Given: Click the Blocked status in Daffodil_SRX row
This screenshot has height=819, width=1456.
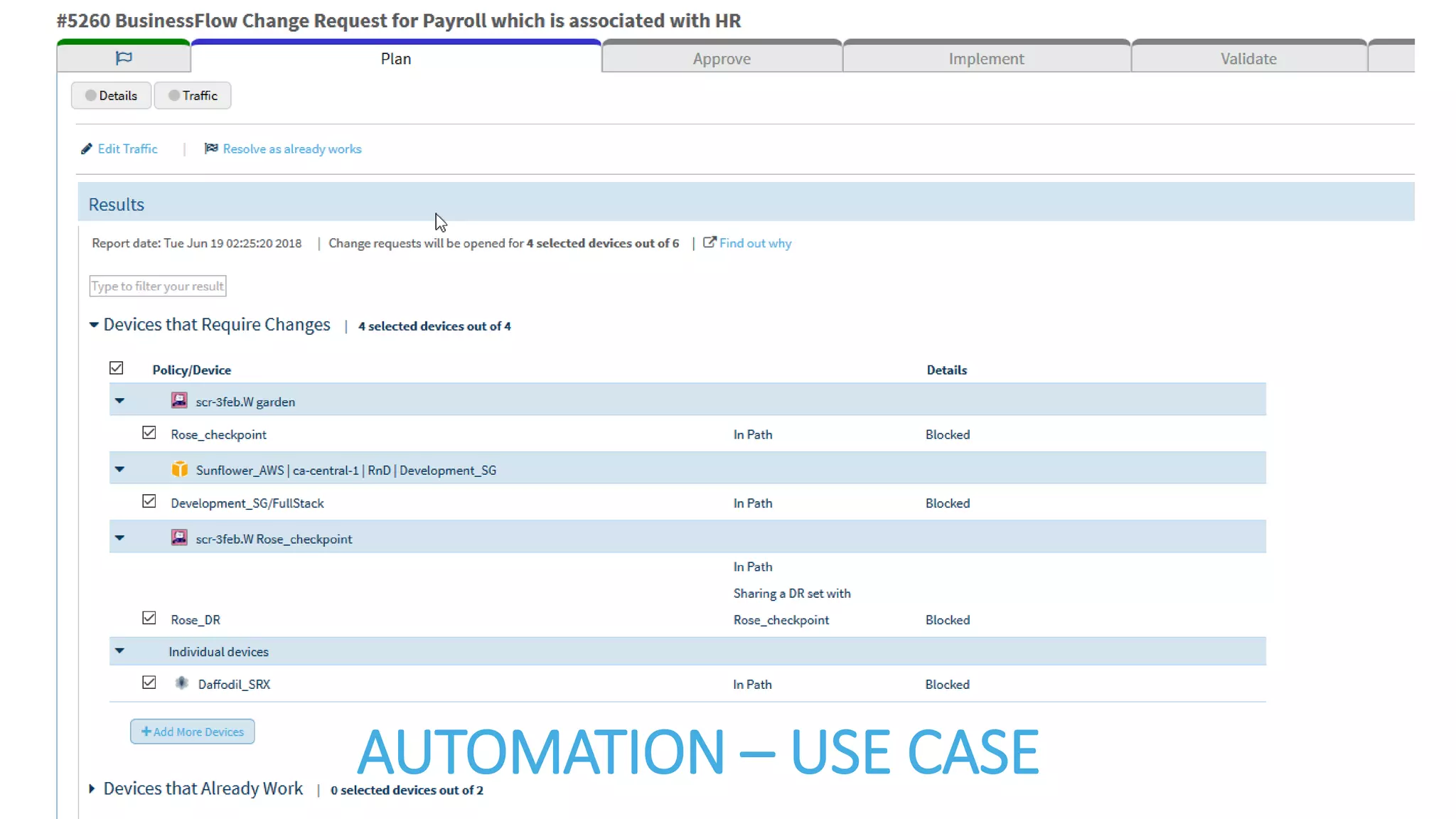Looking at the screenshot, I should (x=947, y=684).
